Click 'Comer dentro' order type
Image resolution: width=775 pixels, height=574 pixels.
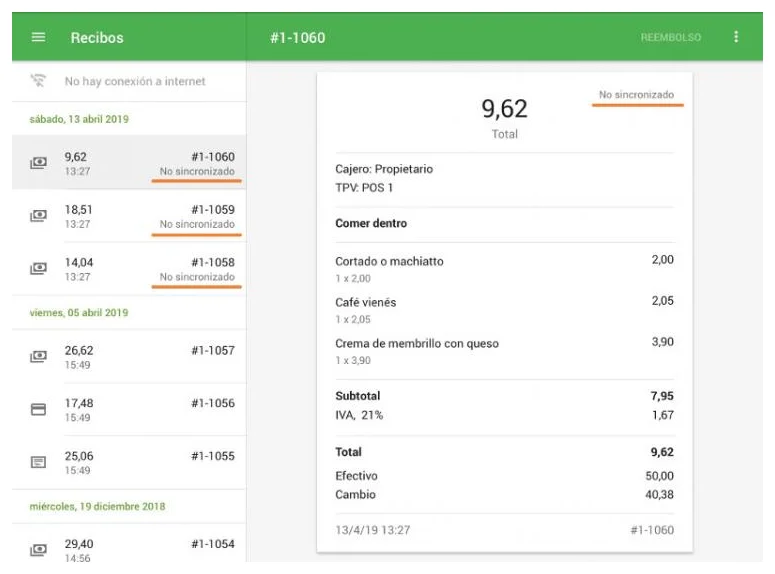point(371,223)
